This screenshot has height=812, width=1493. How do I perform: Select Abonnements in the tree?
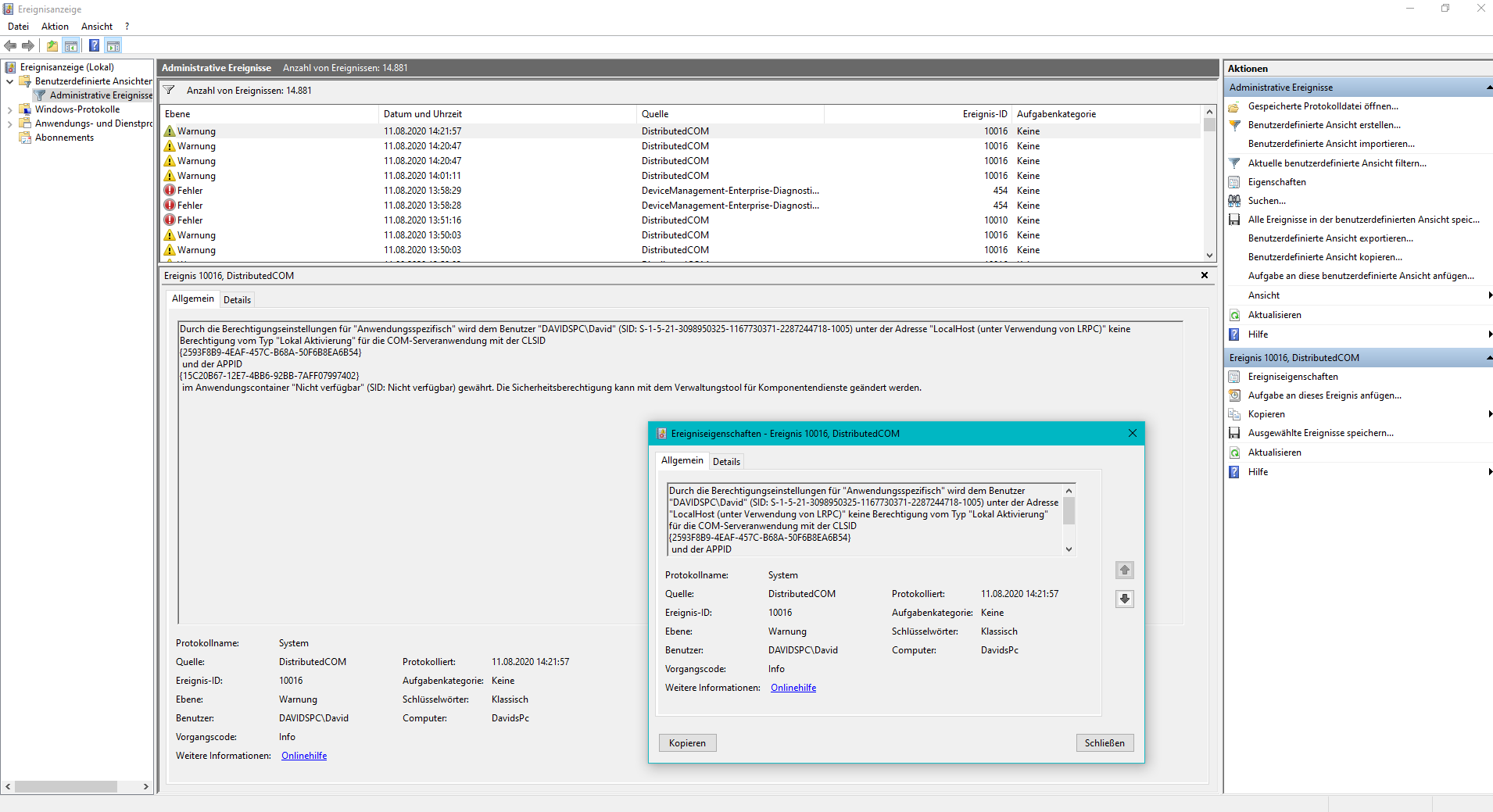tap(64, 138)
